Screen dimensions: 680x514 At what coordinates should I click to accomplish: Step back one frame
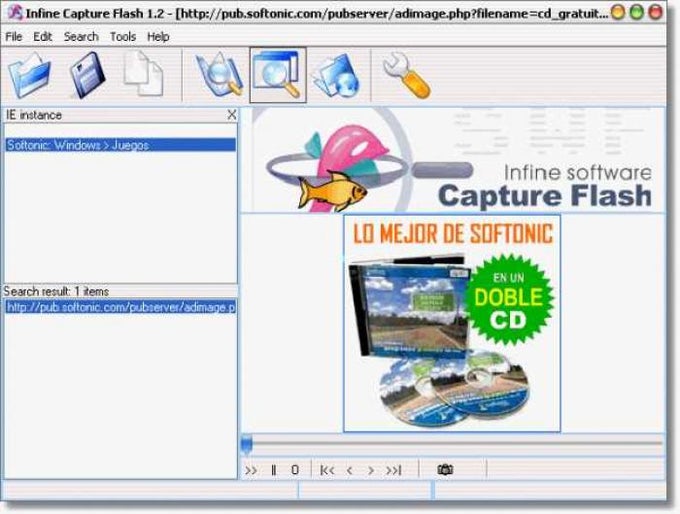[350, 470]
